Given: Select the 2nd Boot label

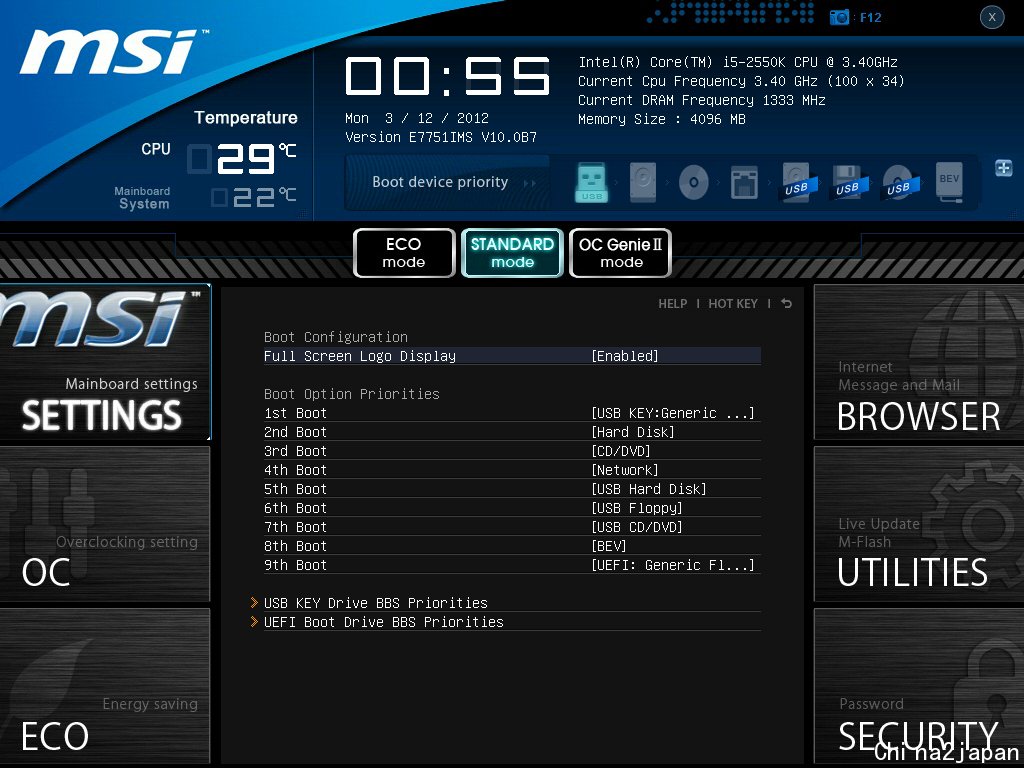Looking at the screenshot, I should tap(295, 432).
